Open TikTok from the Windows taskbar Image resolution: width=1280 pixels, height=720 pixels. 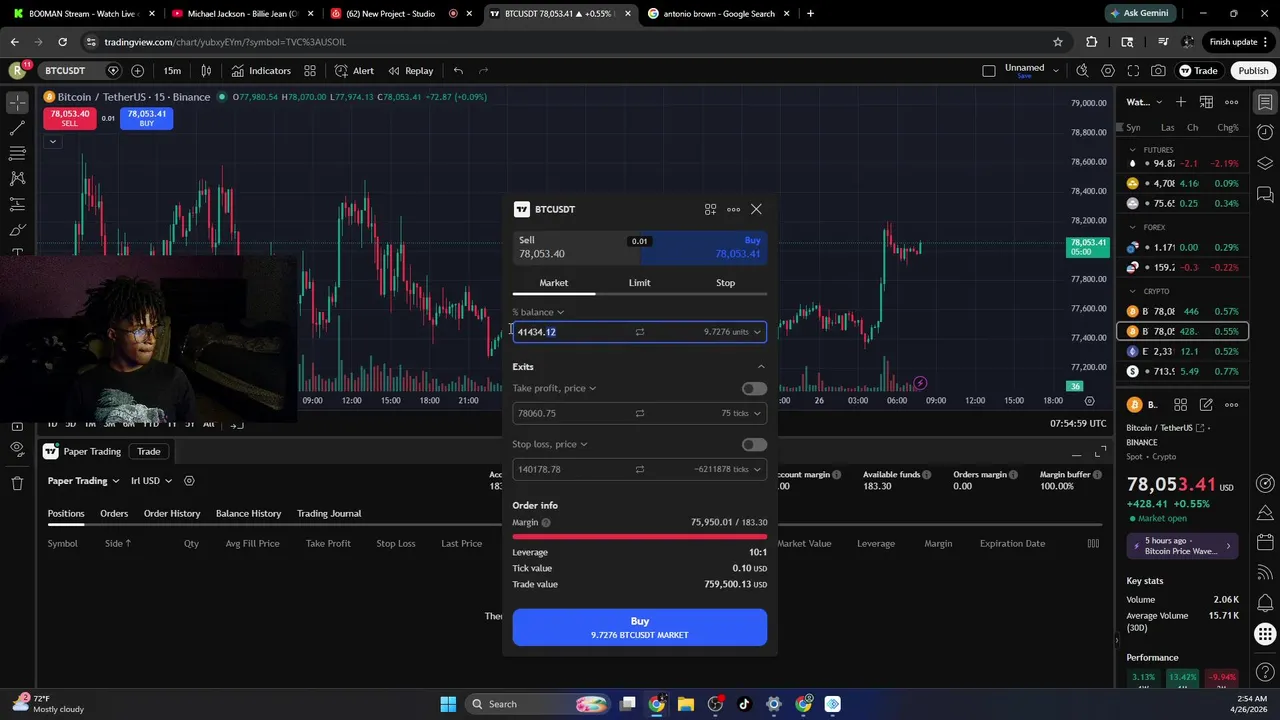[744, 704]
